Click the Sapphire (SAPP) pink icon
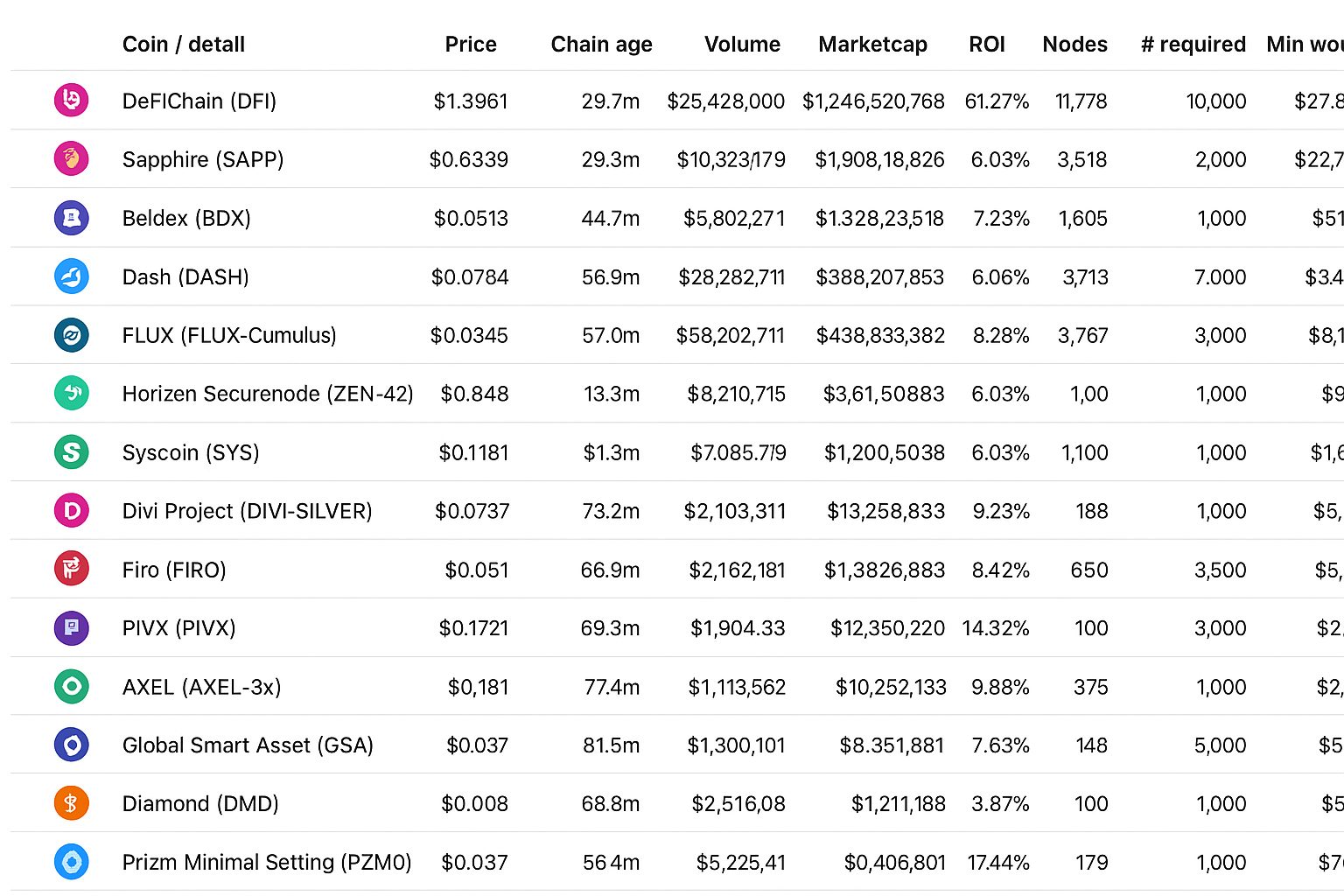The image size is (1344, 896). (72, 159)
